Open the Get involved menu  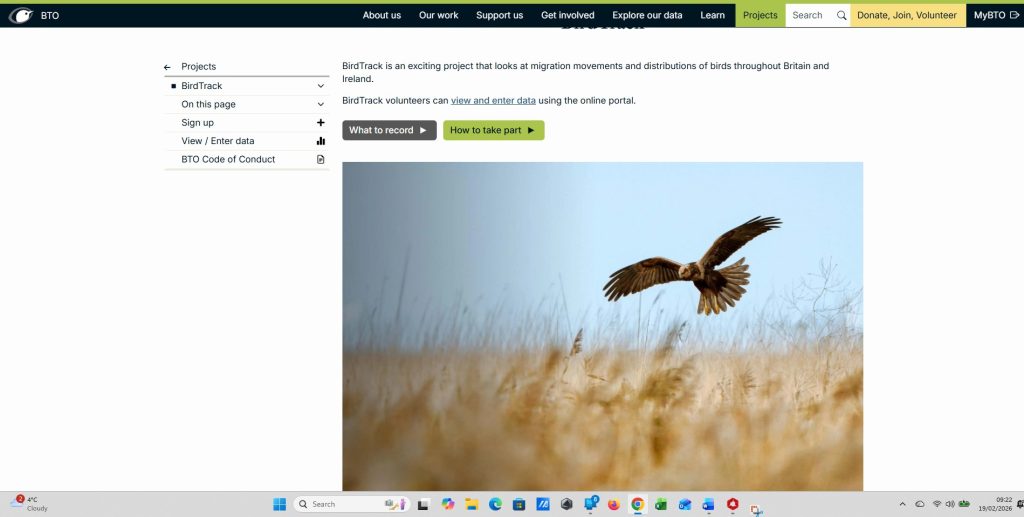click(568, 16)
